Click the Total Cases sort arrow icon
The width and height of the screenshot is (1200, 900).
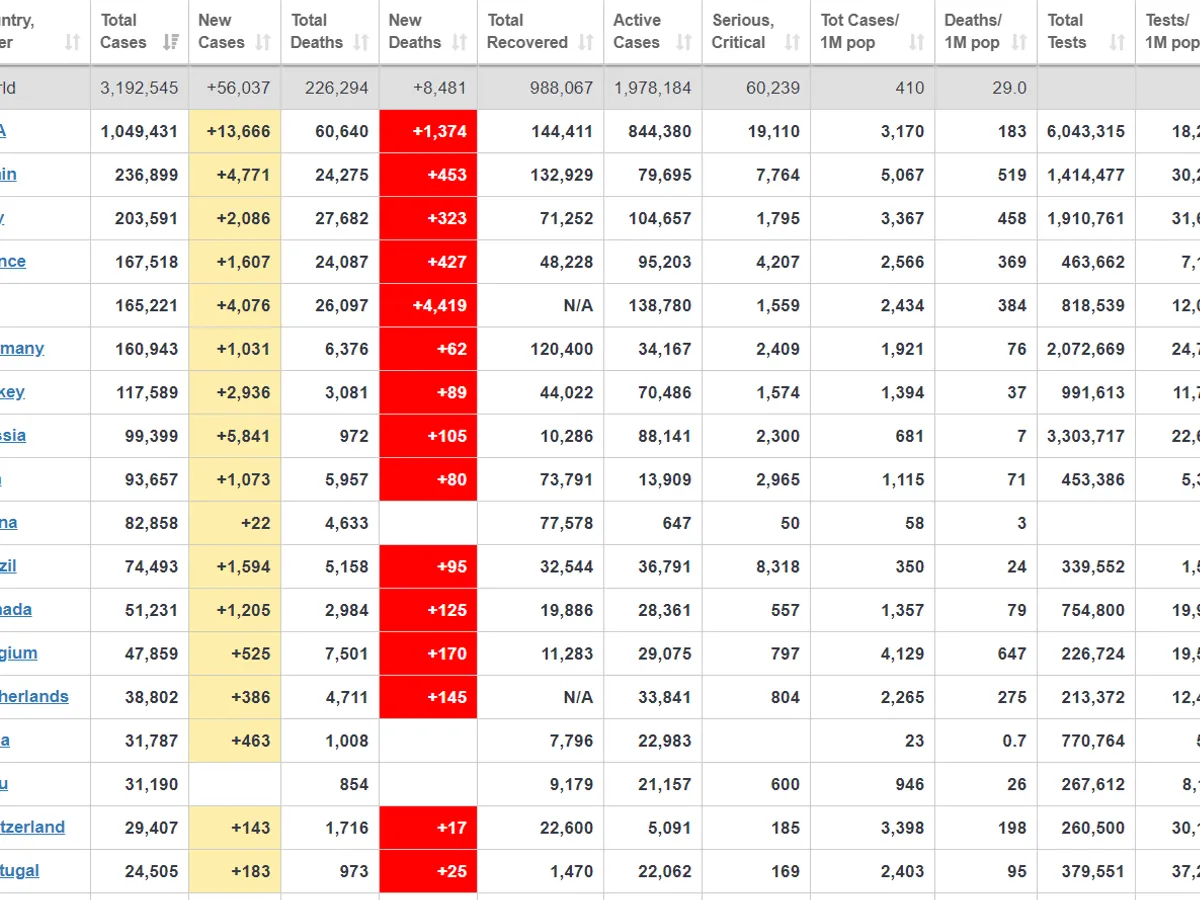[x=171, y=42]
